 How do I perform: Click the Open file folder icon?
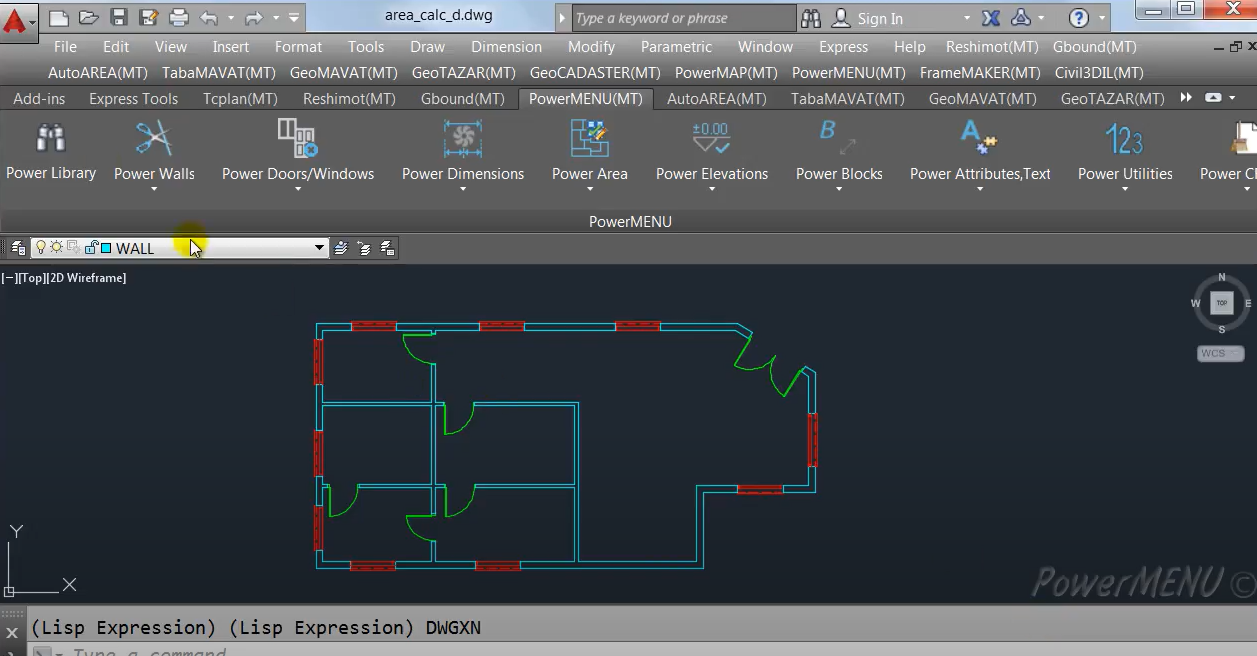(88, 18)
